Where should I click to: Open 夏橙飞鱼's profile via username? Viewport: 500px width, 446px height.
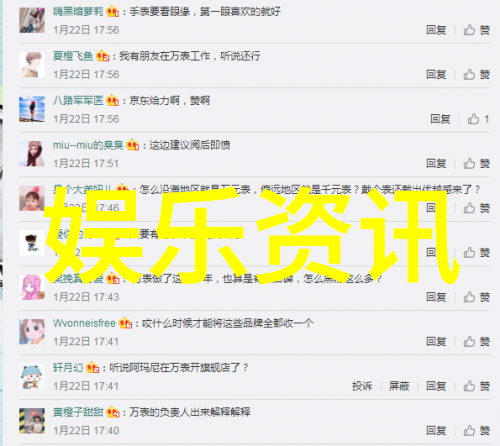(73, 56)
